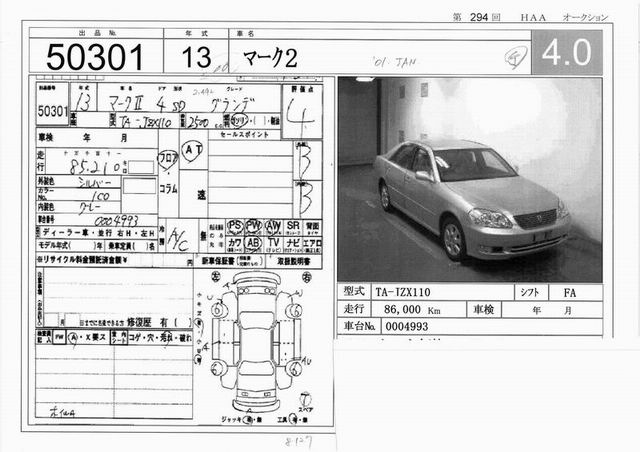Select the handwritten '01 JAN note
This screenshot has height=452, width=640.
pos(394,62)
